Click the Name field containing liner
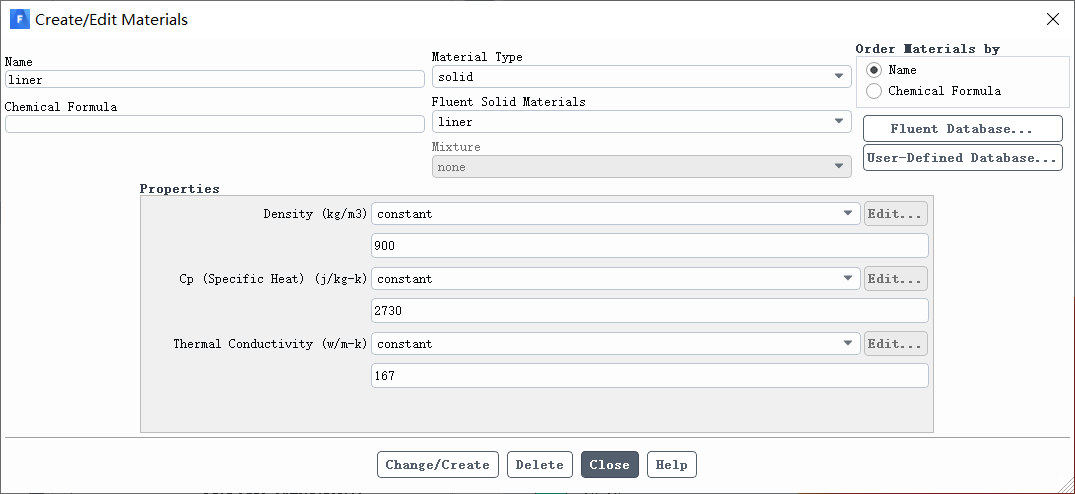 point(215,79)
